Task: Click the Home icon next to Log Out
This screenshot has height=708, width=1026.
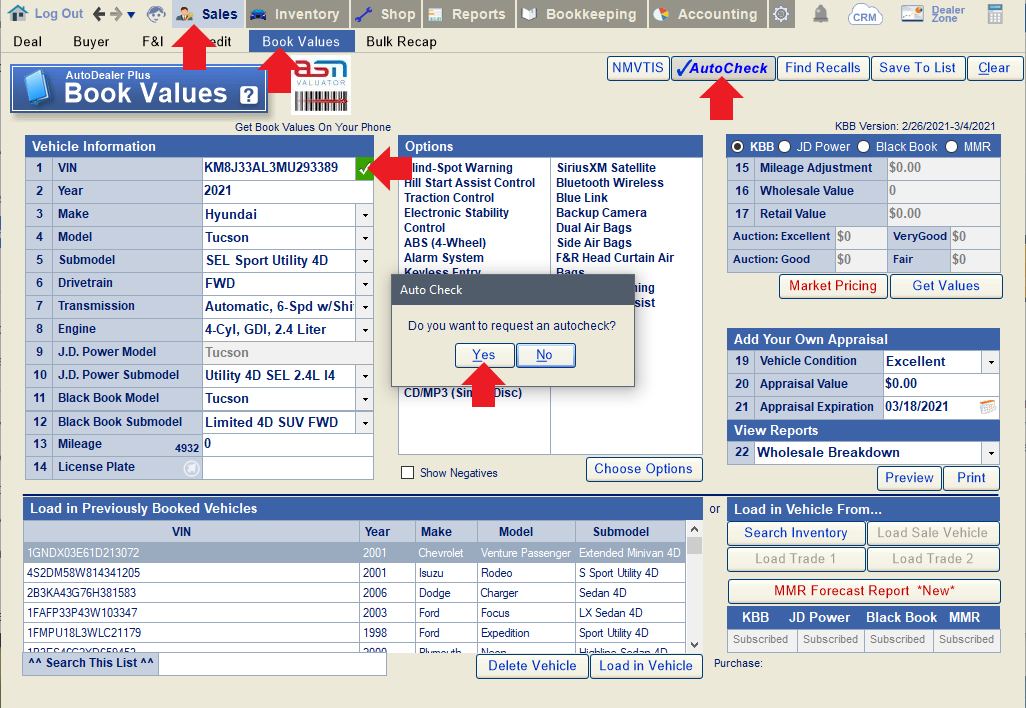Action: [x=18, y=13]
